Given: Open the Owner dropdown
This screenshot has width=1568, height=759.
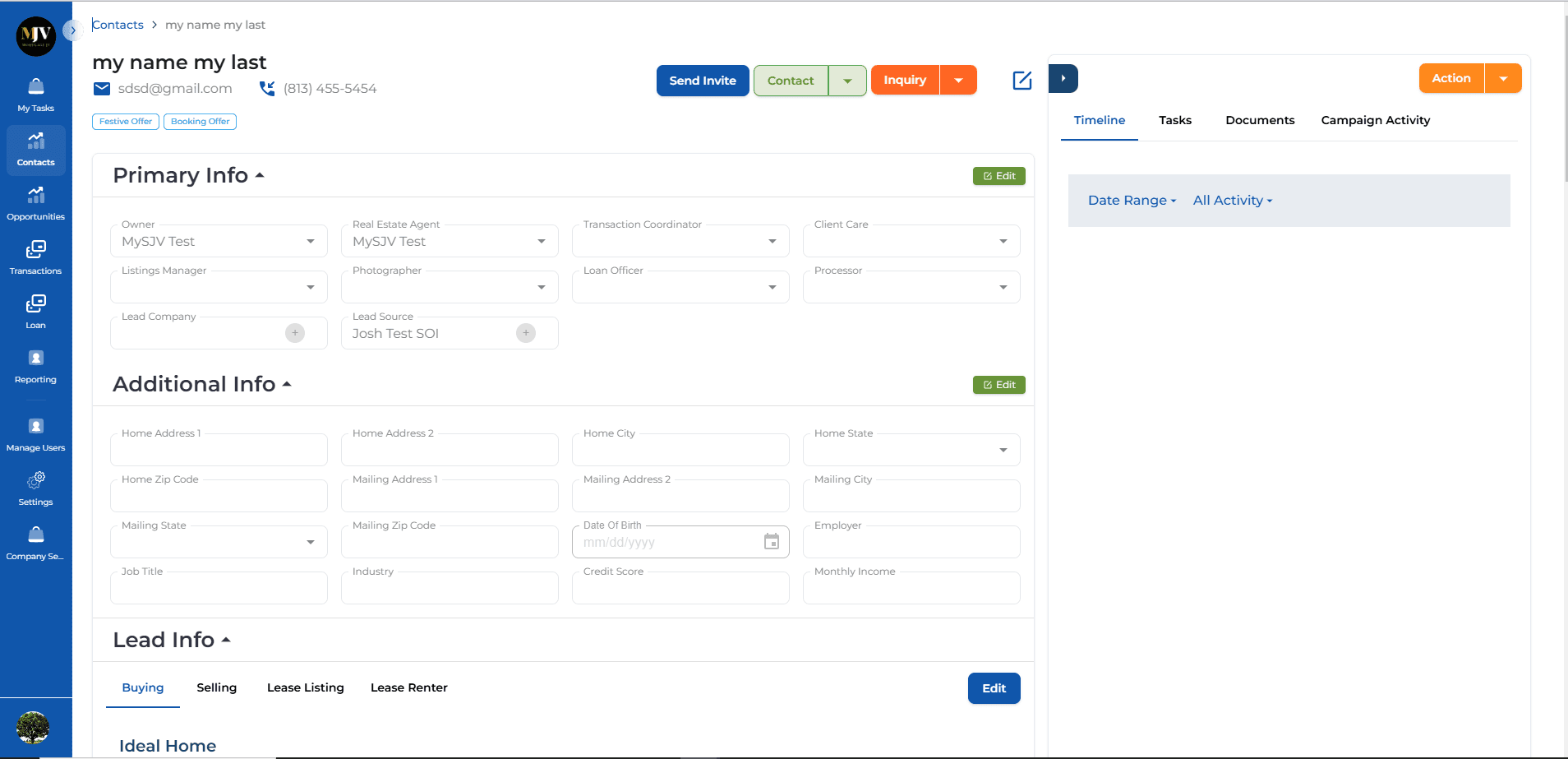Looking at the screenshot, I should click(x=219, y=241).
